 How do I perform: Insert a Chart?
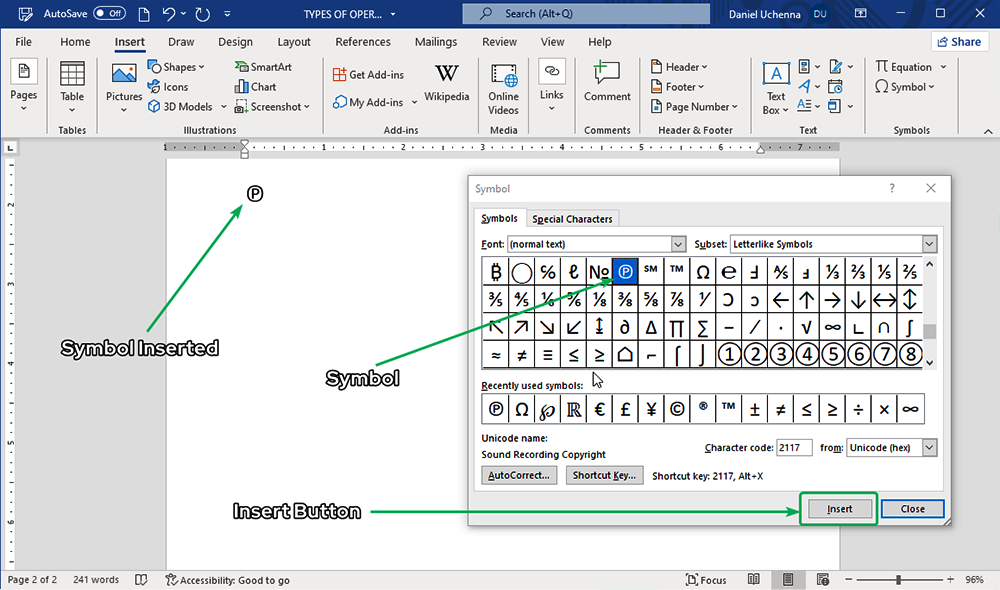coord(258,86)
